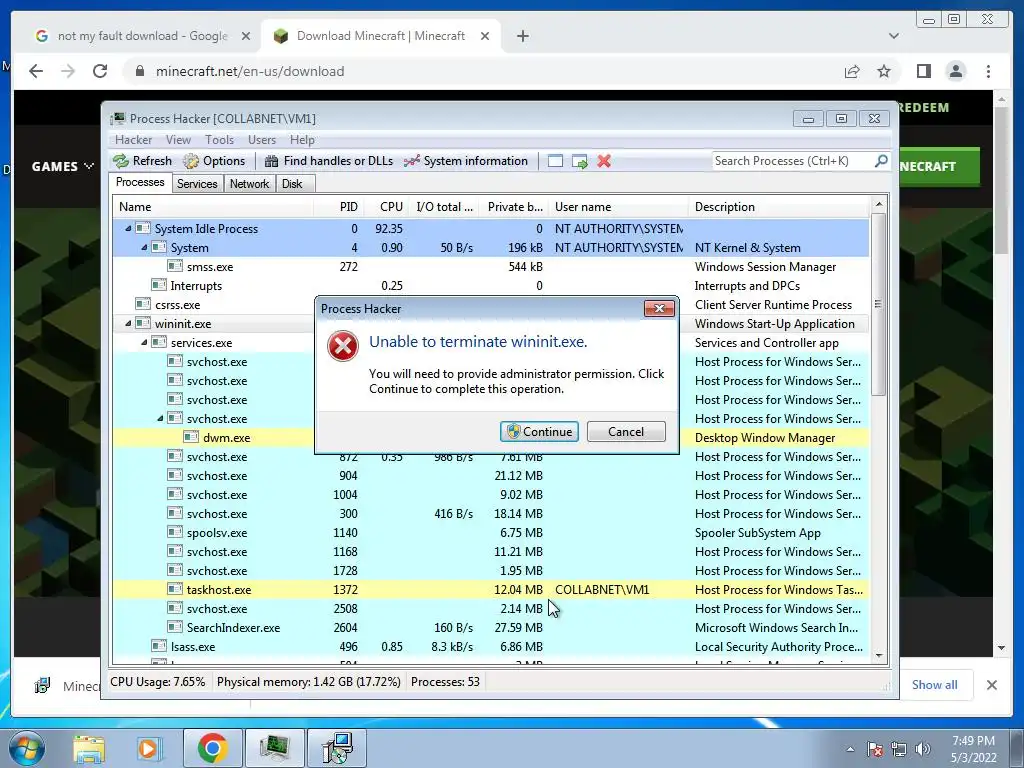Sort by the Name column header
The image size is (1024, 768).
click(213, 206)
